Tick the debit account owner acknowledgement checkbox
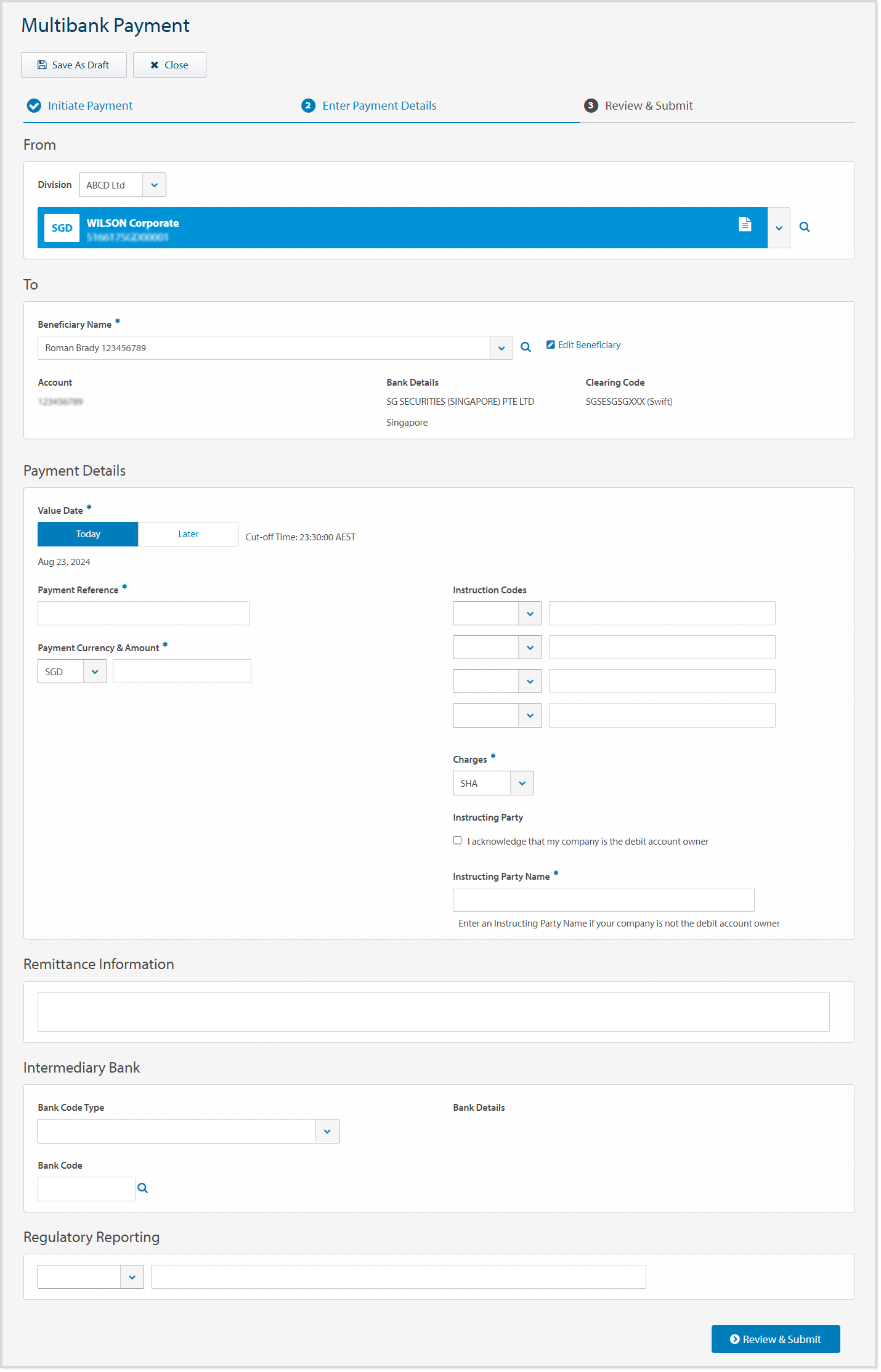The width and height of the screenshot is (881, 1372). [457, 840]
